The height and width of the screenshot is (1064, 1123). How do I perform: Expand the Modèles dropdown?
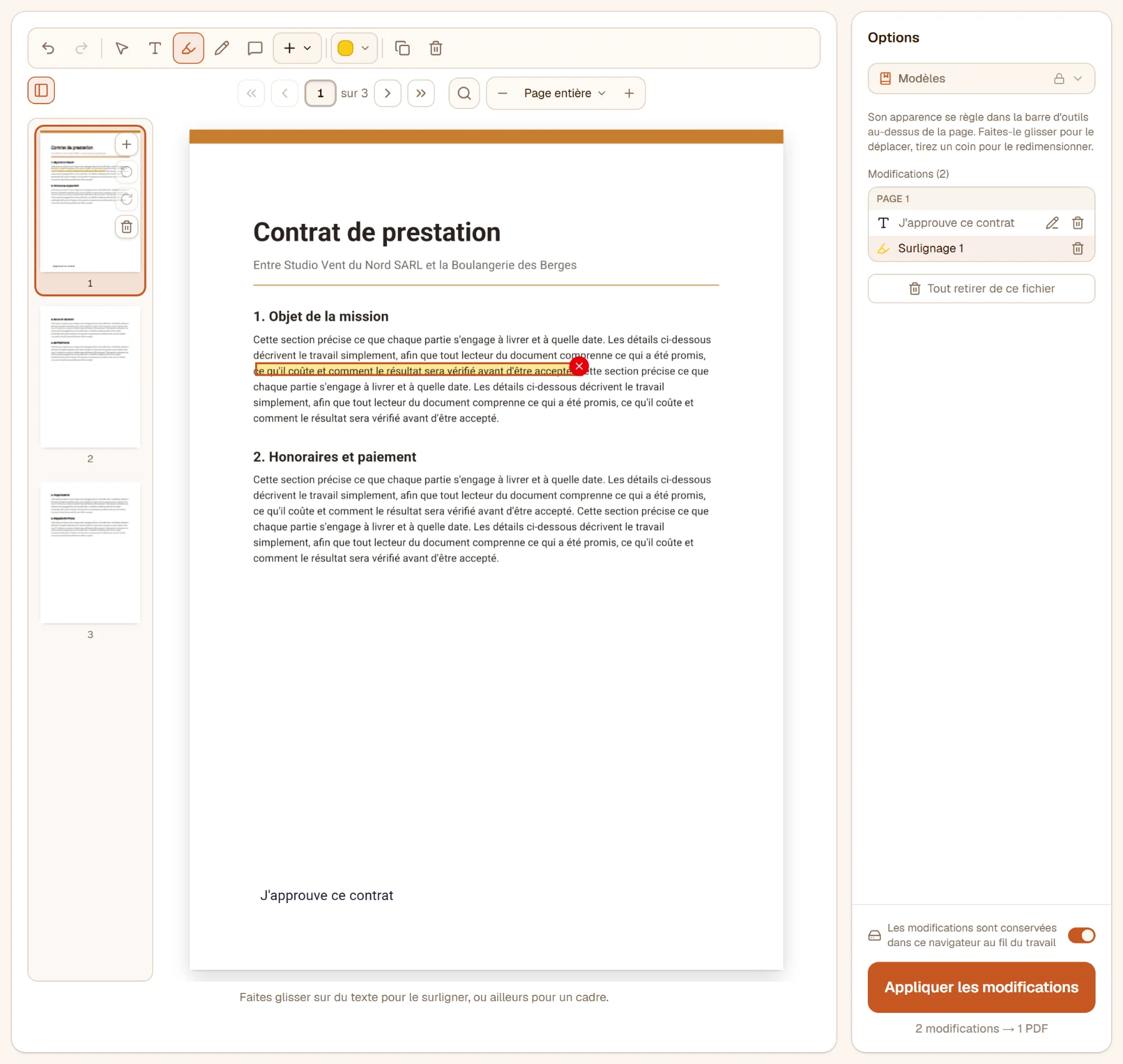coord(981,79)
